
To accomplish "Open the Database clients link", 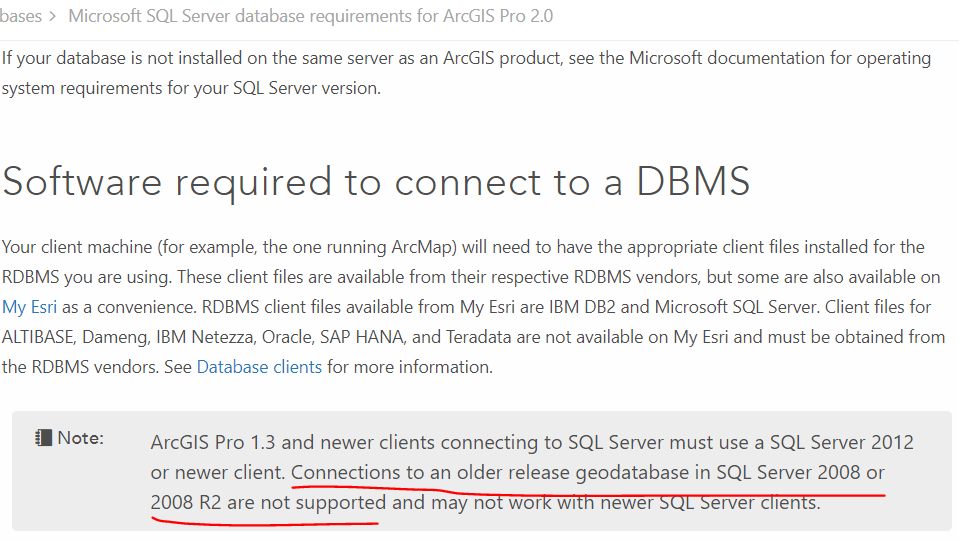I will point(259,367).
